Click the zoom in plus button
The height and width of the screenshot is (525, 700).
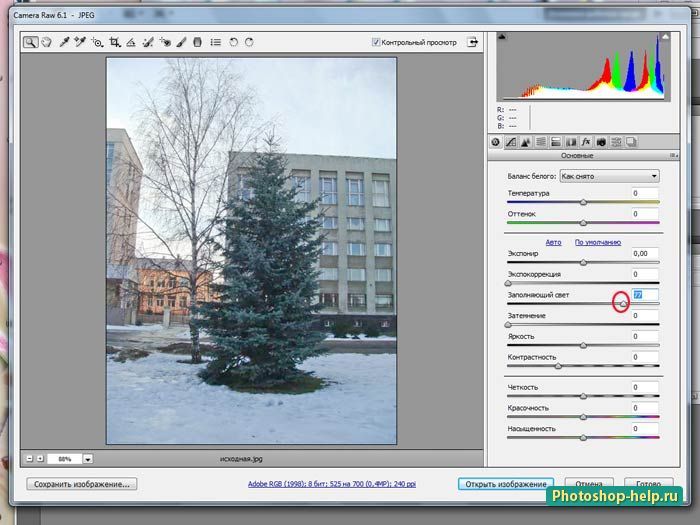(40, 458)
